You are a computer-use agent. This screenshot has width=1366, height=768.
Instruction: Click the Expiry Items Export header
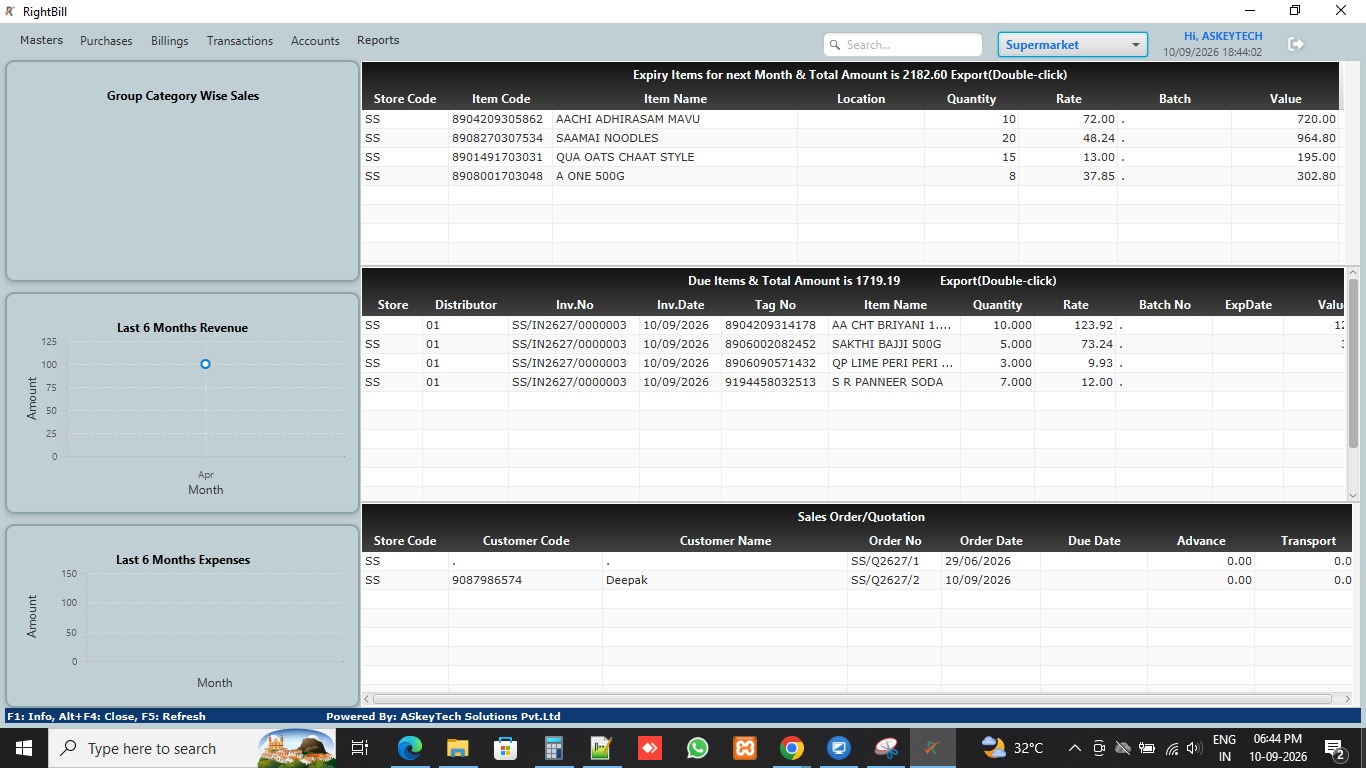pyautogui.click(x=850, y=75)
